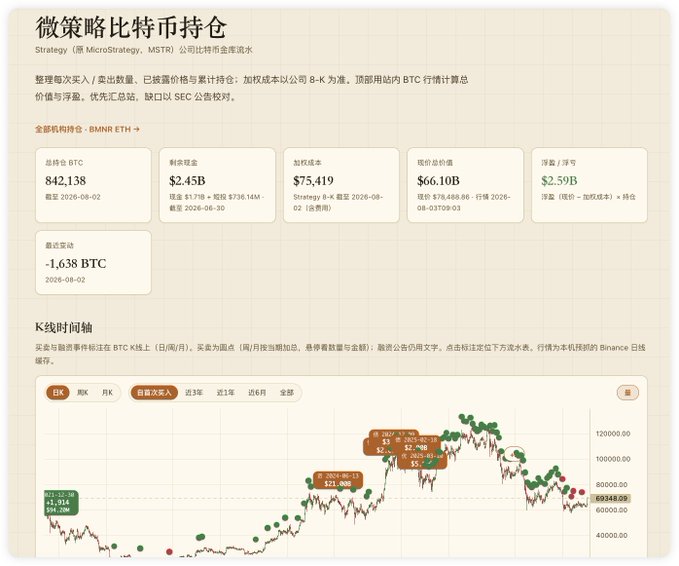Set chart range to 全部

click(x=287, y=393)
